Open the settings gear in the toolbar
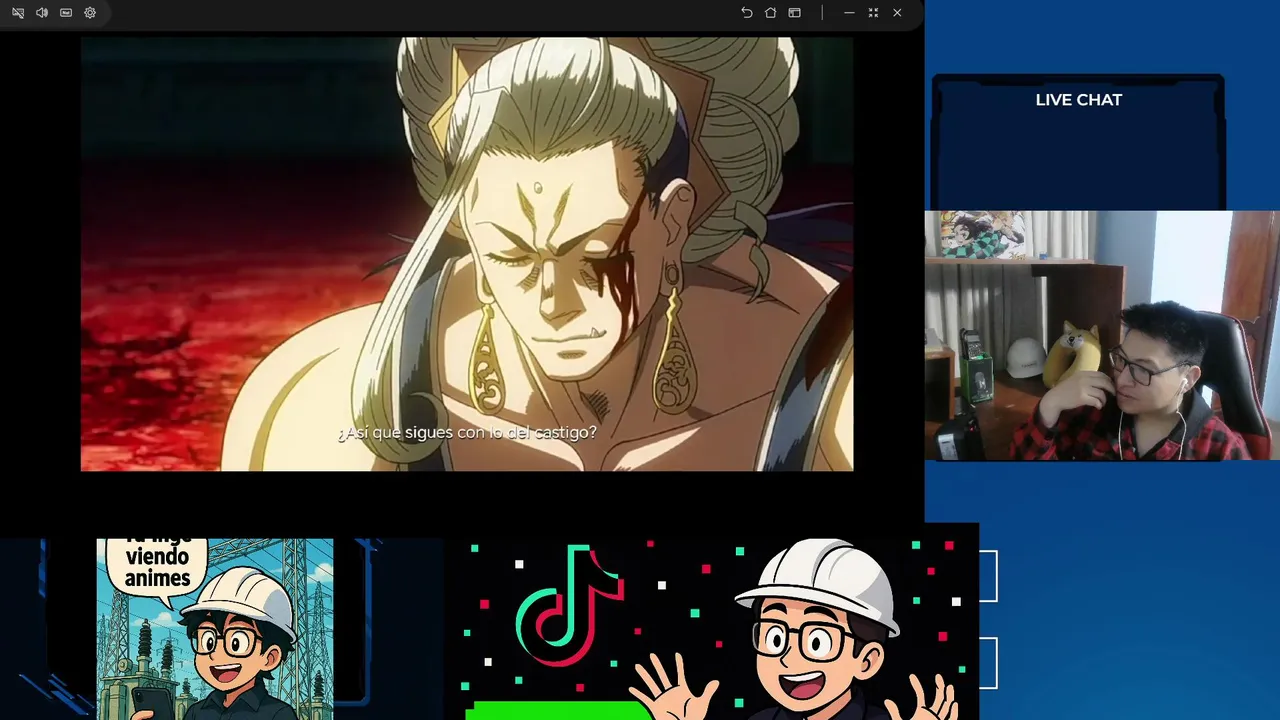The image size is (1280, 720). tap(90, 13)
